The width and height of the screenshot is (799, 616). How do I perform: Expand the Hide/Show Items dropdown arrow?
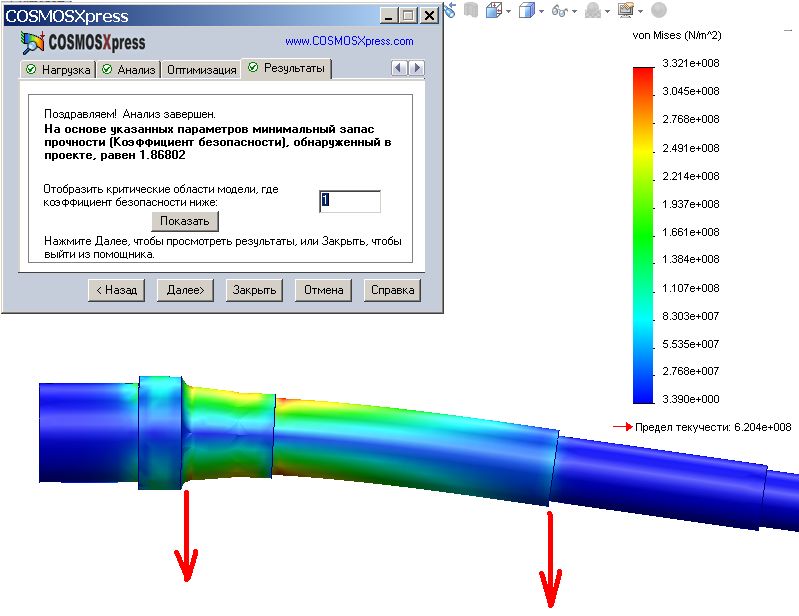coord(574,12)
